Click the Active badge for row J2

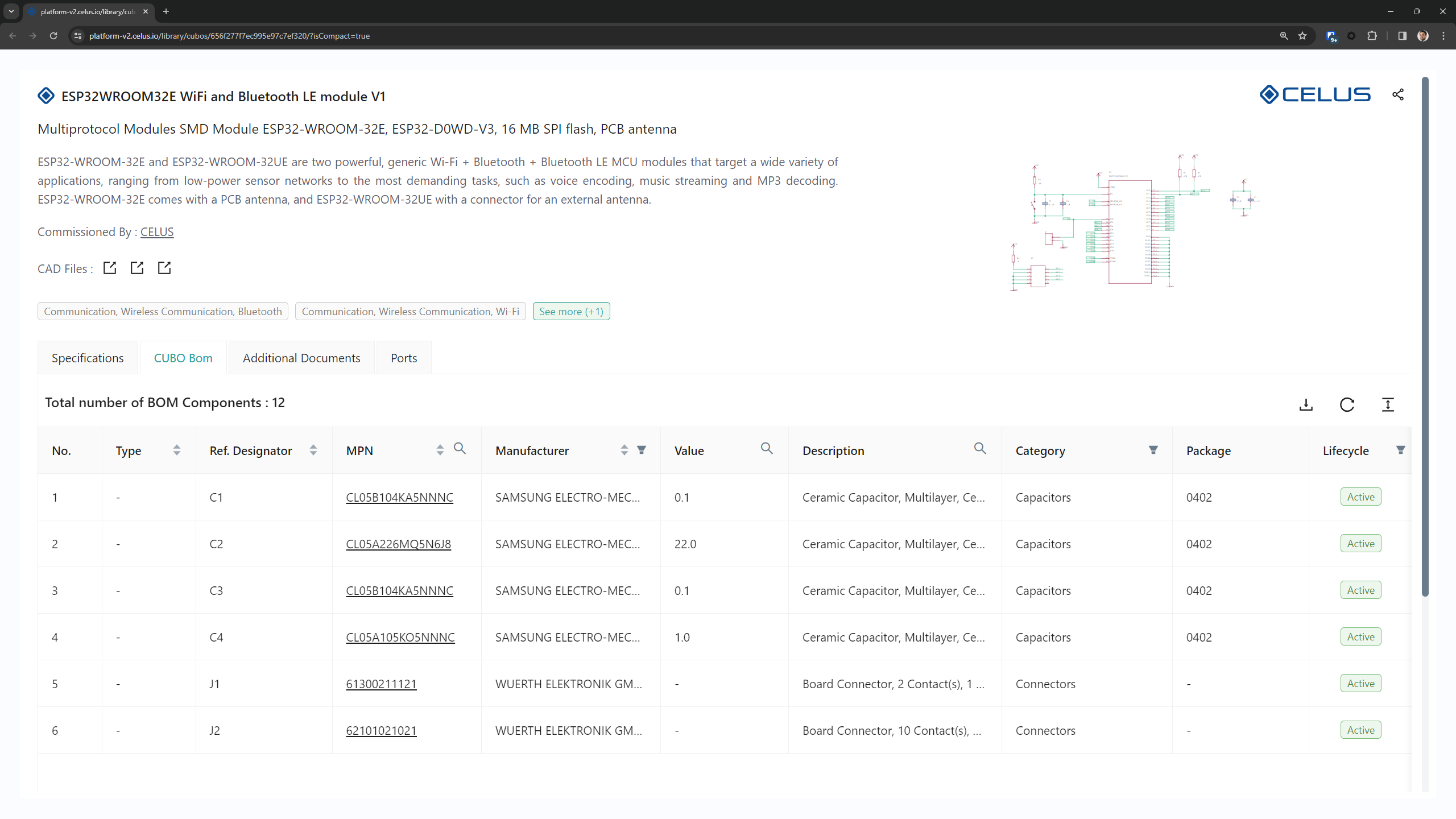1360,730
